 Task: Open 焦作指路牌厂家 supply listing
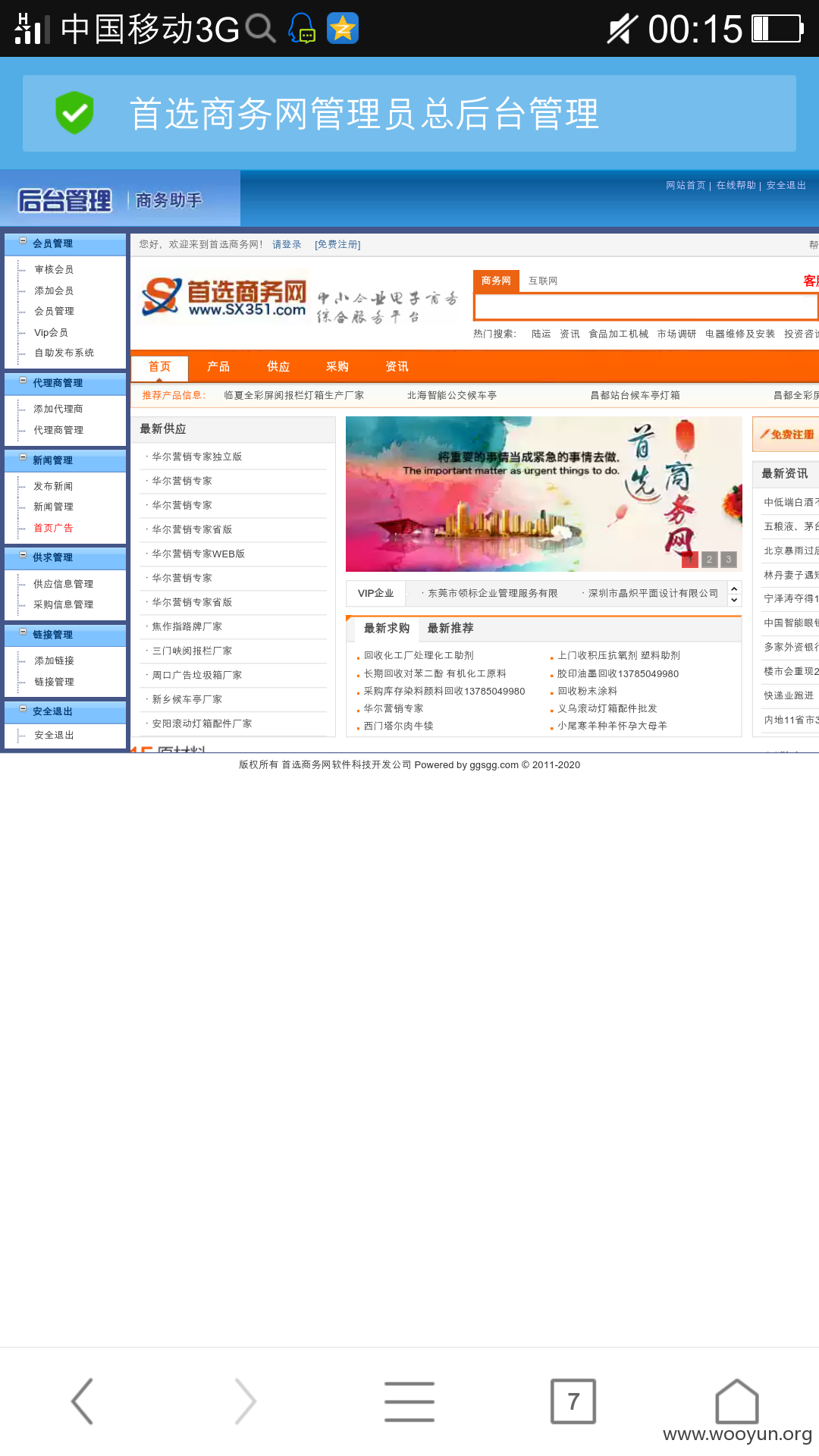187,626
